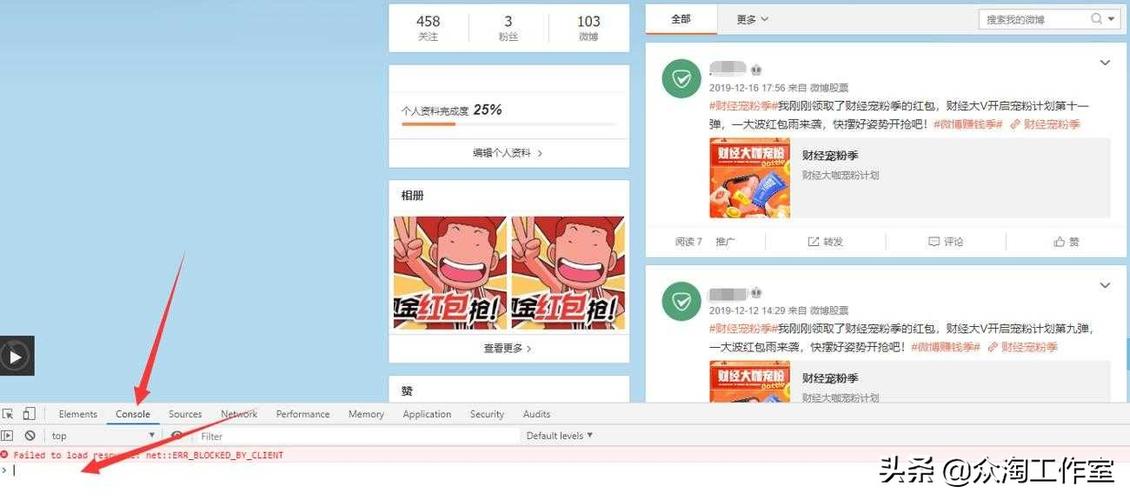
Task: Click the 赞 like button on the first post
Action: click(x=1067, y=242)
